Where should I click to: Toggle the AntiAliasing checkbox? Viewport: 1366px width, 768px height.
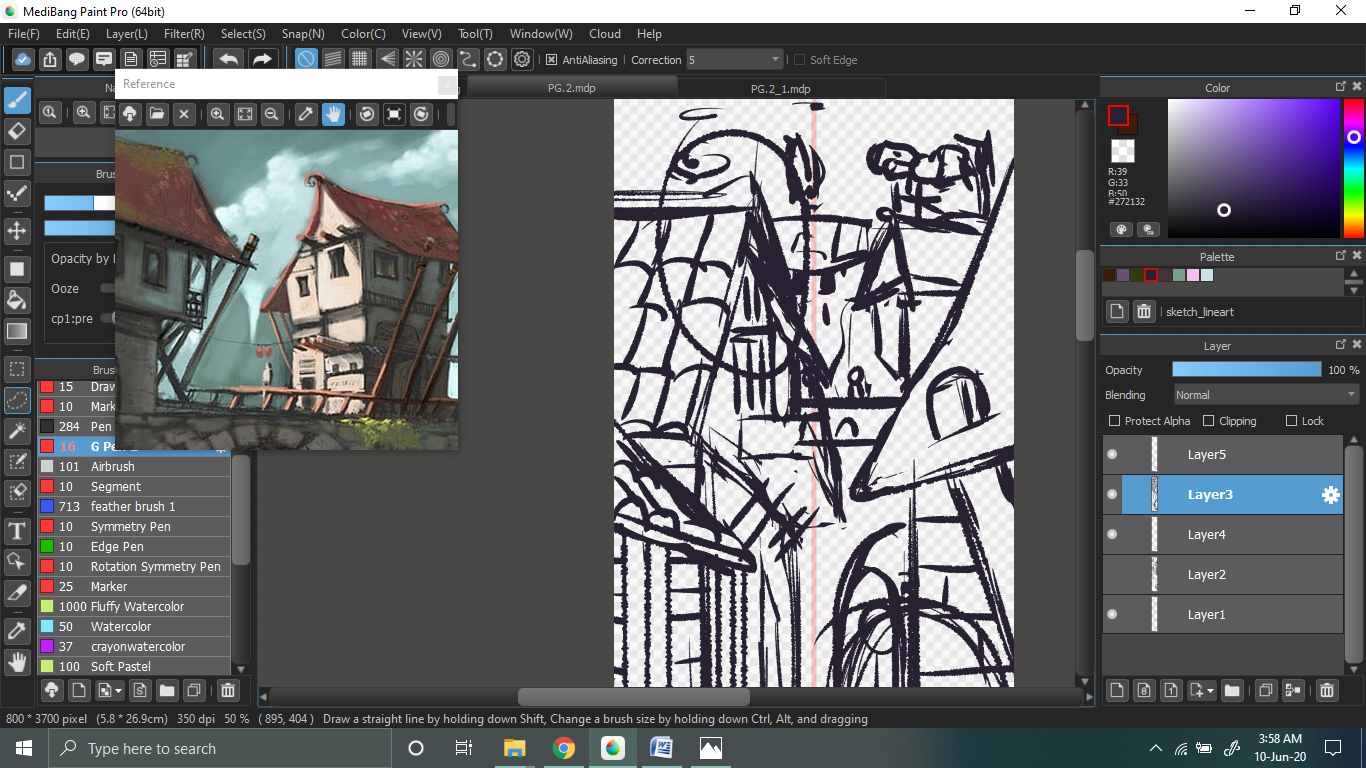pos(551,60)
